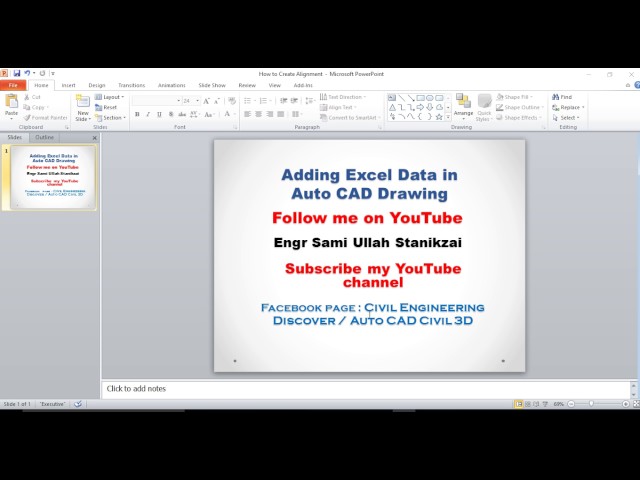Justify the text
The height and width of the screenshot is (480, 640).
pos(280,114)
